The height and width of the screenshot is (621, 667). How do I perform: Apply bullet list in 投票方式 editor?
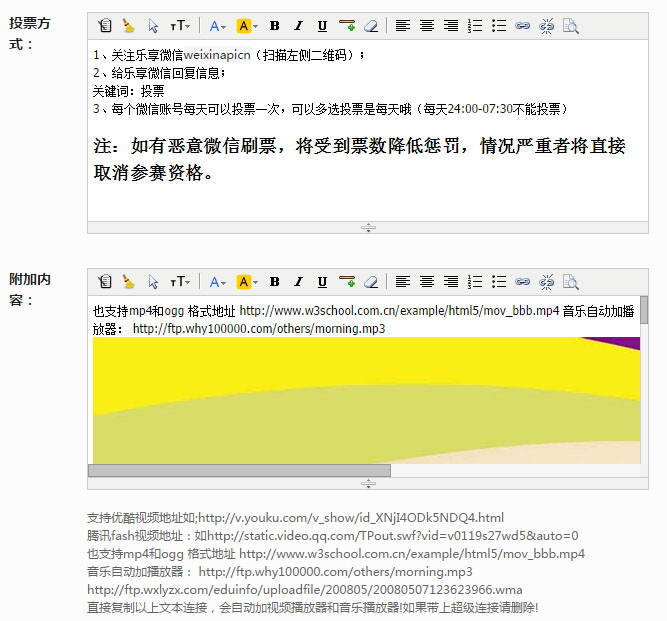pyautogui.click(x=499, y=26)
